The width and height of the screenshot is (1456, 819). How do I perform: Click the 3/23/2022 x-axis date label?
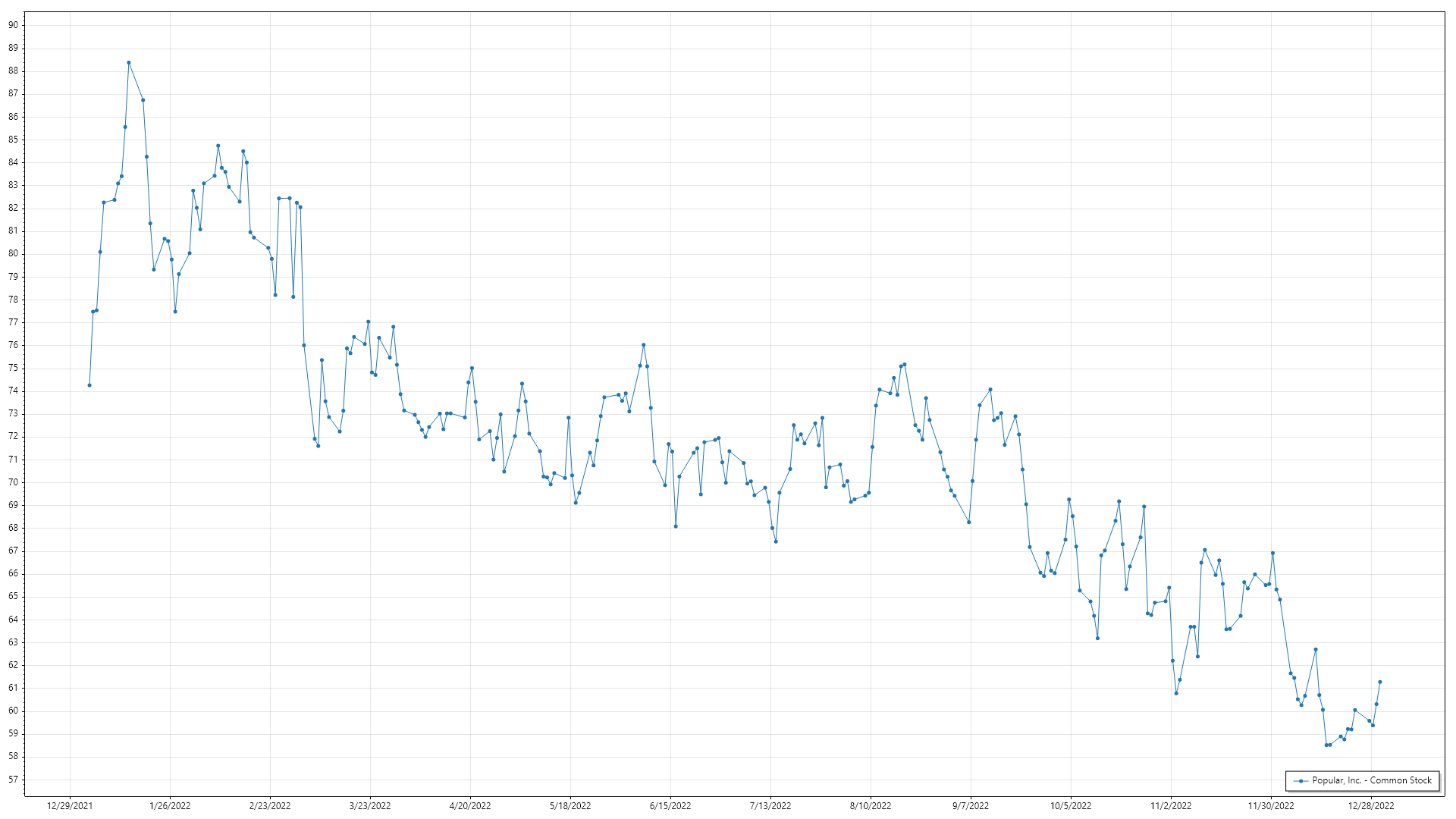click(370, 805)
